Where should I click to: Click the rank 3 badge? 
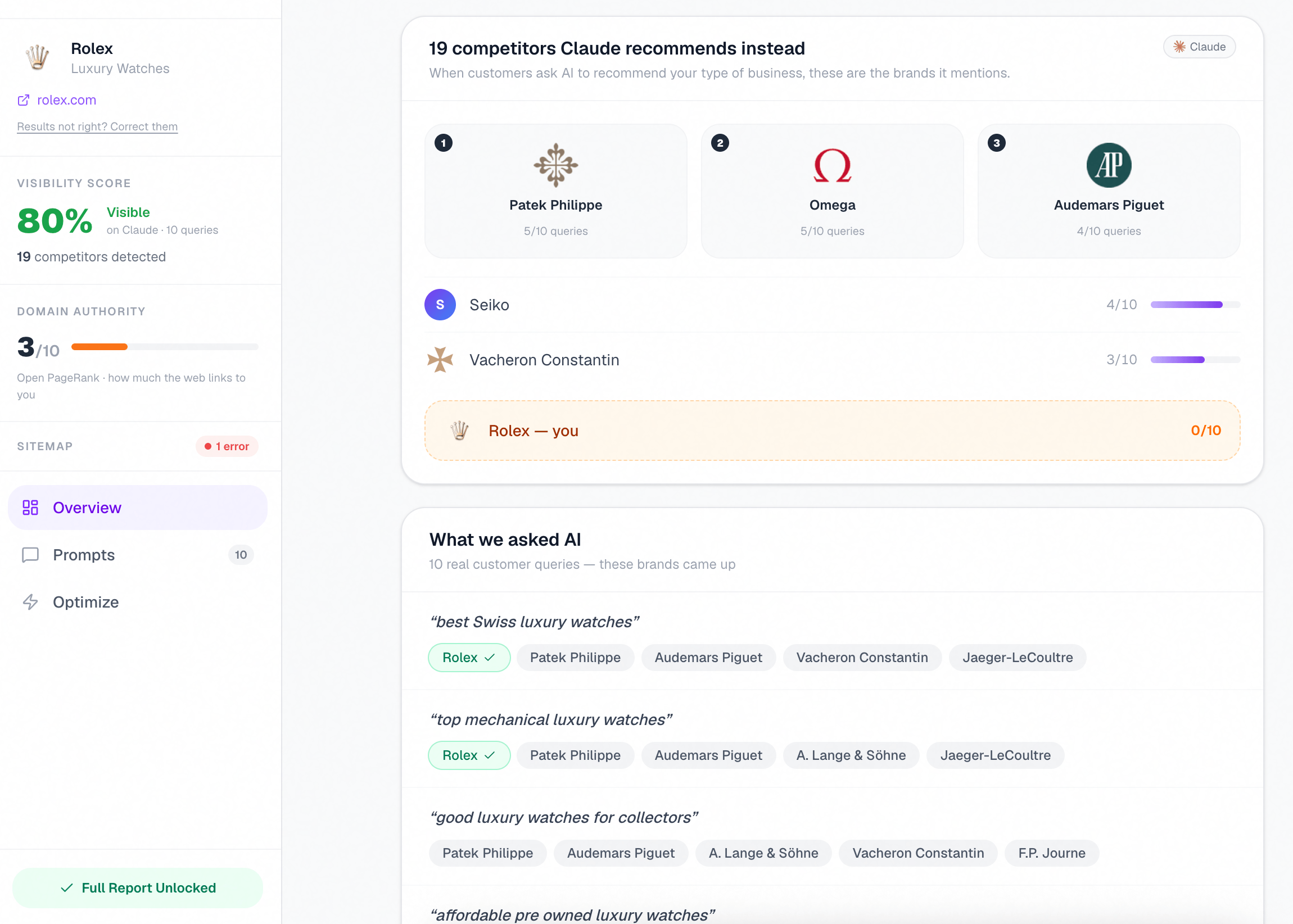pyautogui.click(x=997, y=143)
